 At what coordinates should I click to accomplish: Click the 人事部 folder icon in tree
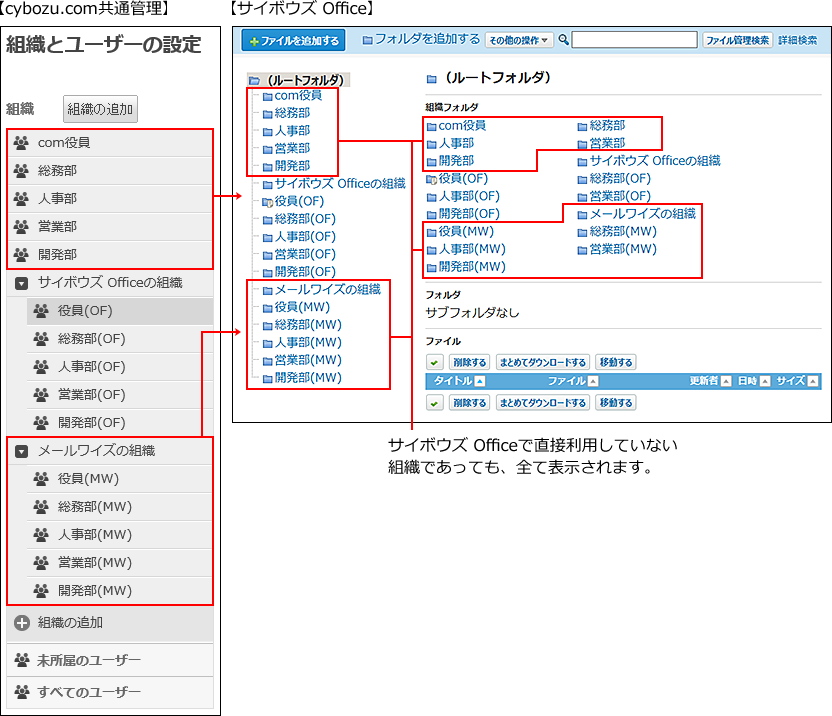coord(267,132)
